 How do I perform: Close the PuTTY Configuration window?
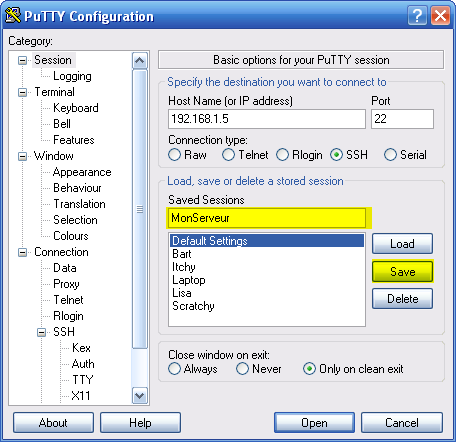[x=440, y=15]
